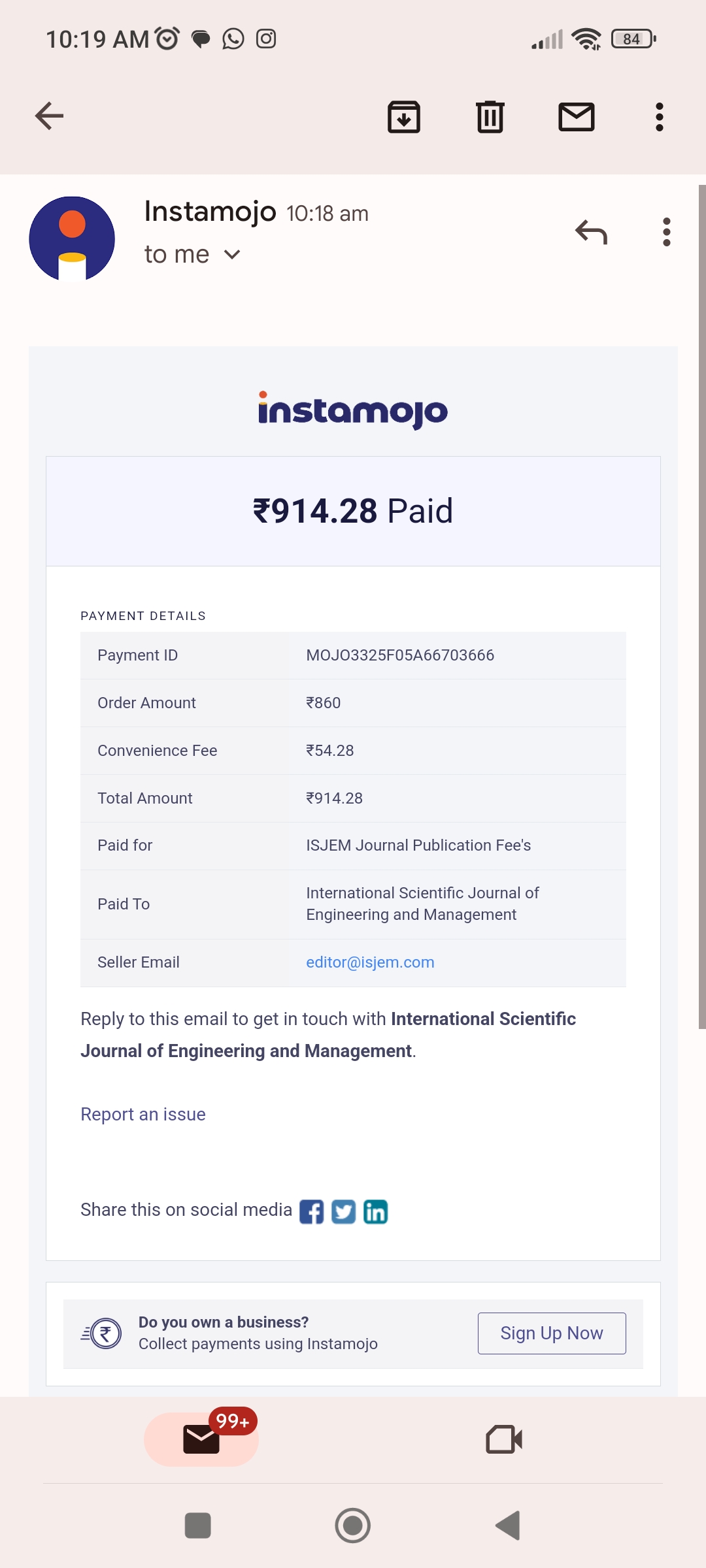Image resolution: width=706 pixels, height=1568 pixels.
Task: Expand recipient details next to 'to me'
Action: click(232, 254)
